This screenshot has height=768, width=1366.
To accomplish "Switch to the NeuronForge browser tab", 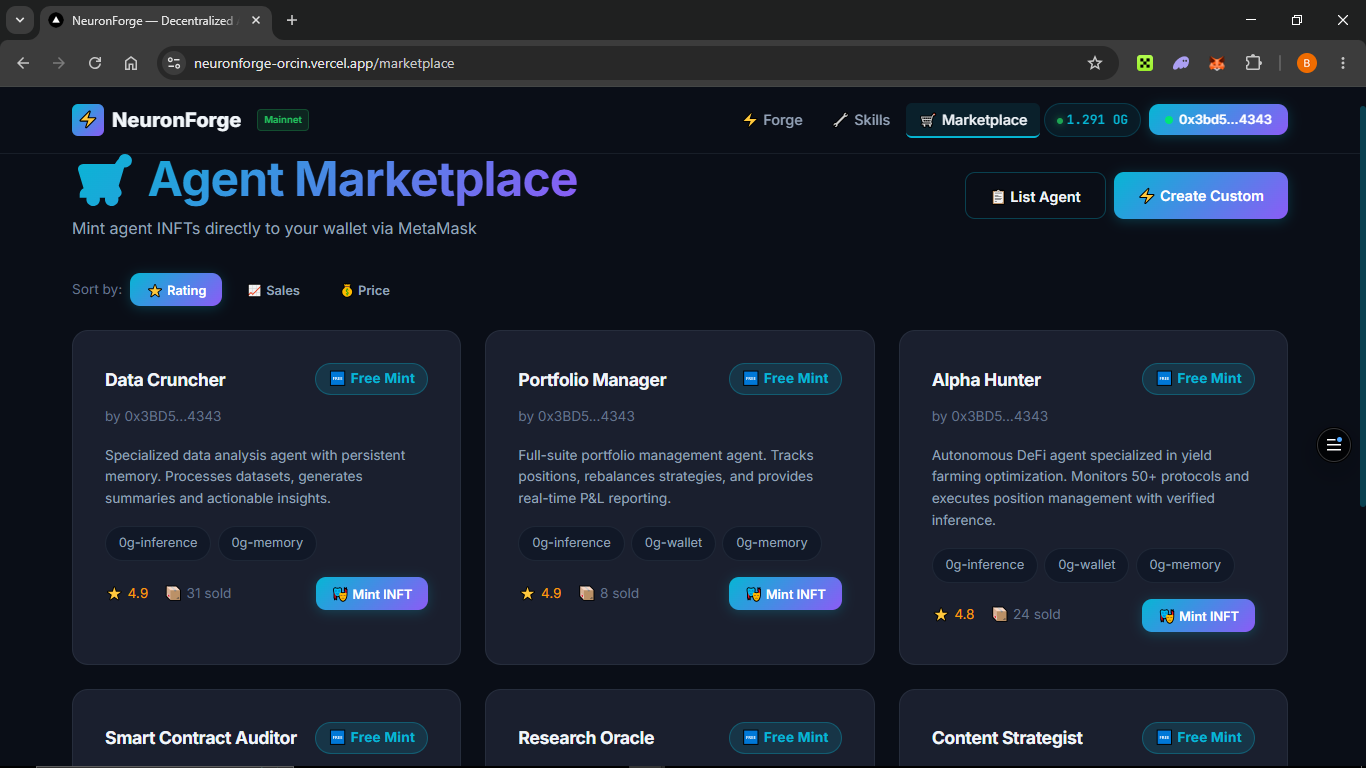I will [156, 21].
